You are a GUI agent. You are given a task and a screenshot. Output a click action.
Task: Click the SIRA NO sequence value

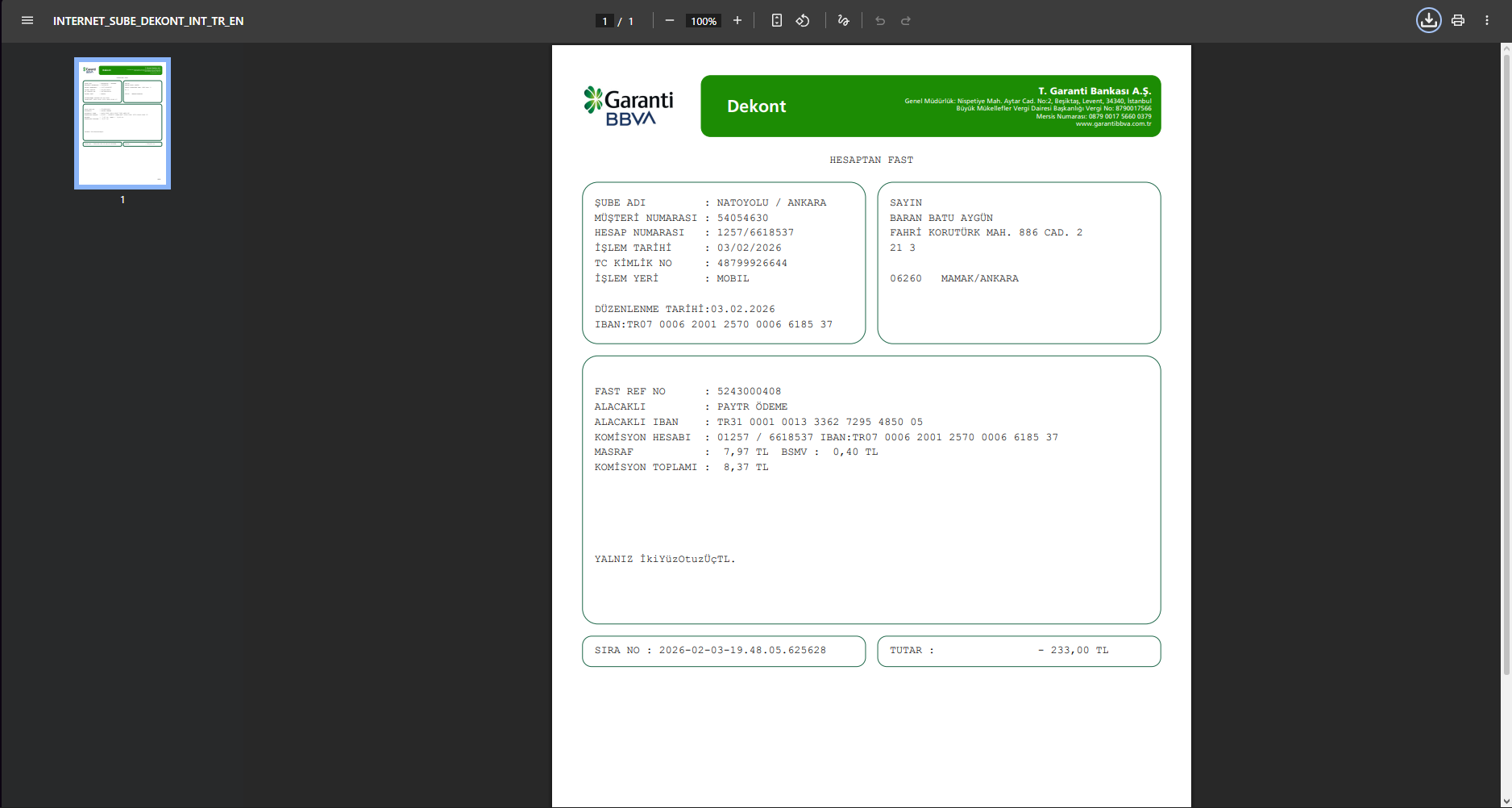(742, 650)
